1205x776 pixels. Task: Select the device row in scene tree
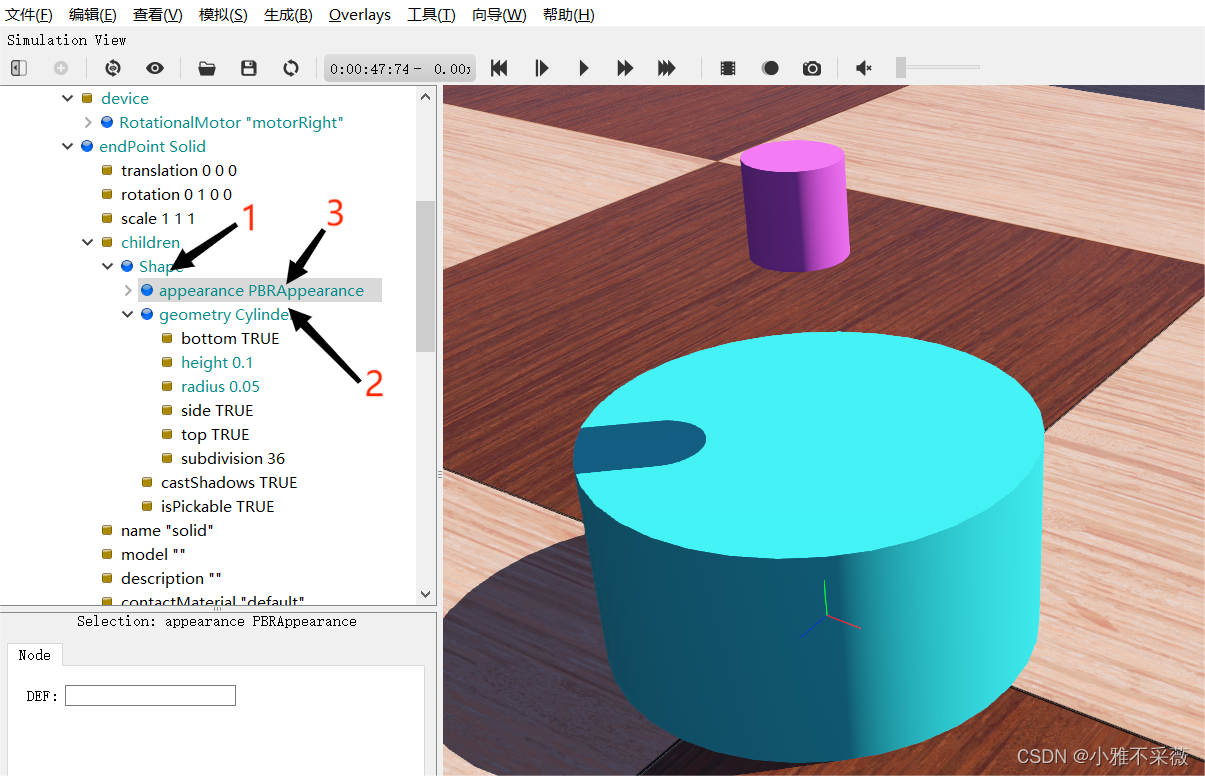pyautogui.click(x=125, y=98)
